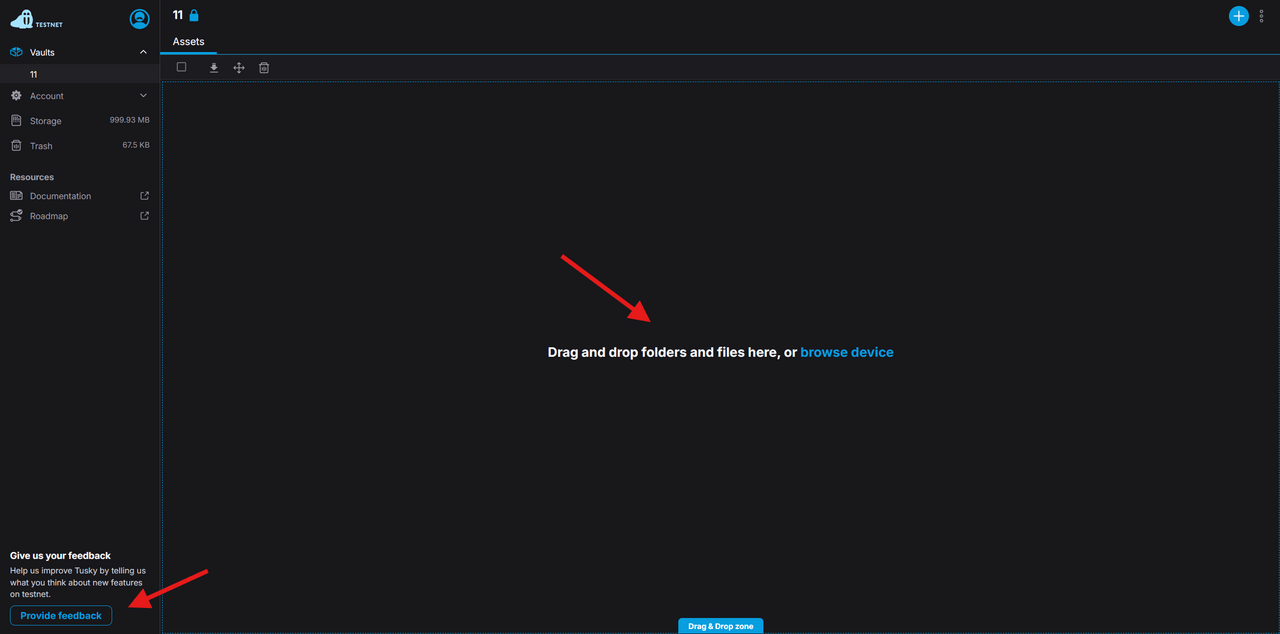Screen dimensions: 1280x634
Task: Click the Give us your feedback heading
Action: tap(60, 555)
